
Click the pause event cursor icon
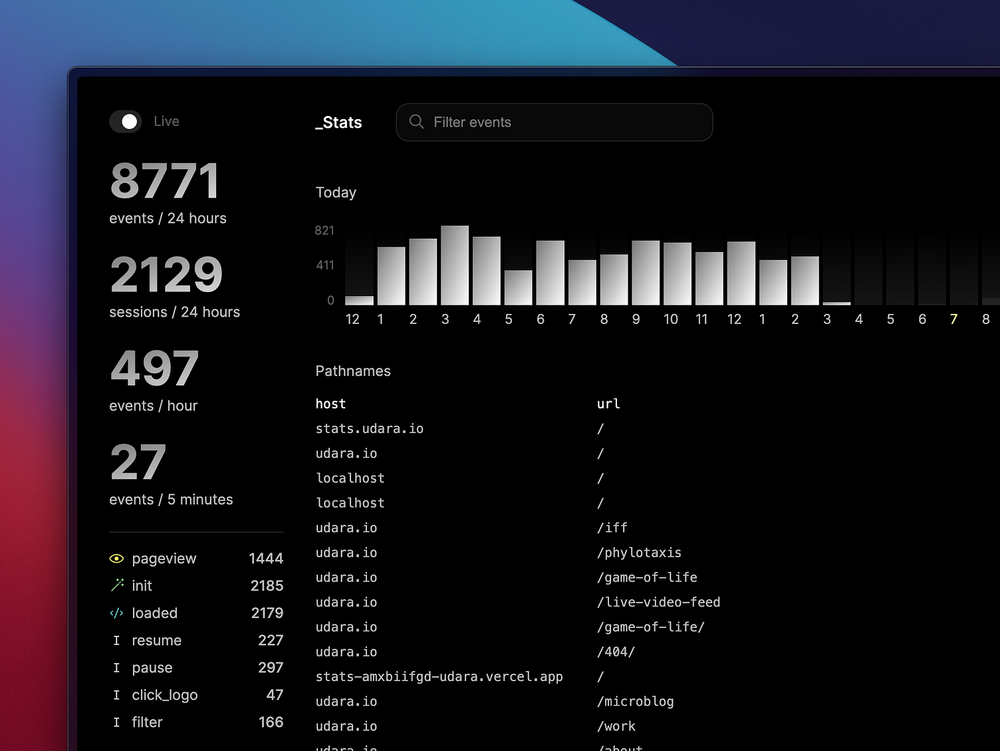pos(117,668)
